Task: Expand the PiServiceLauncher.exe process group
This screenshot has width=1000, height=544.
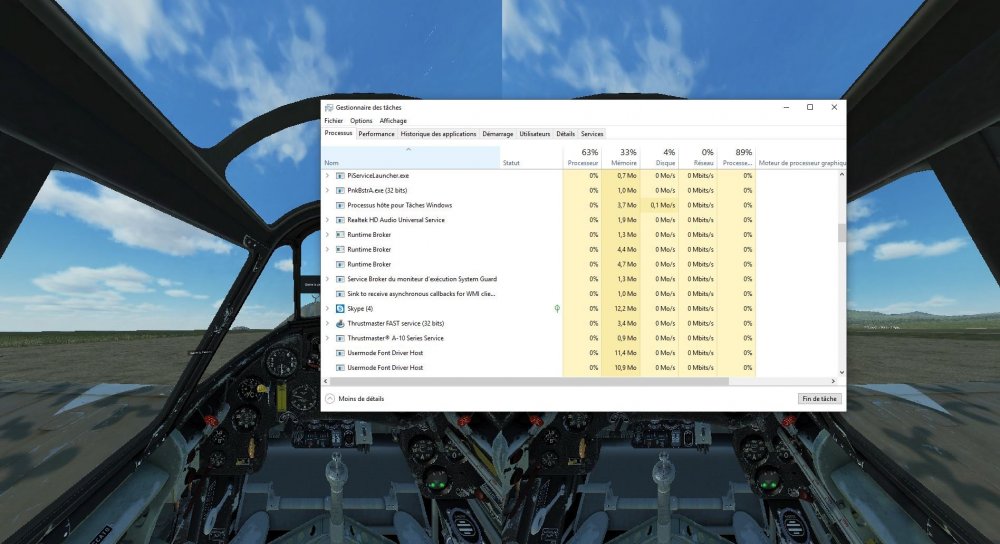Action: click(x=327, y=175)
